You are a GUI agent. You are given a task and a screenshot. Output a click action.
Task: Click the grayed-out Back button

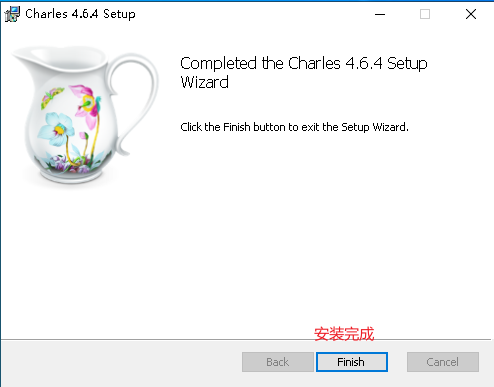click(x=278, y=362)
